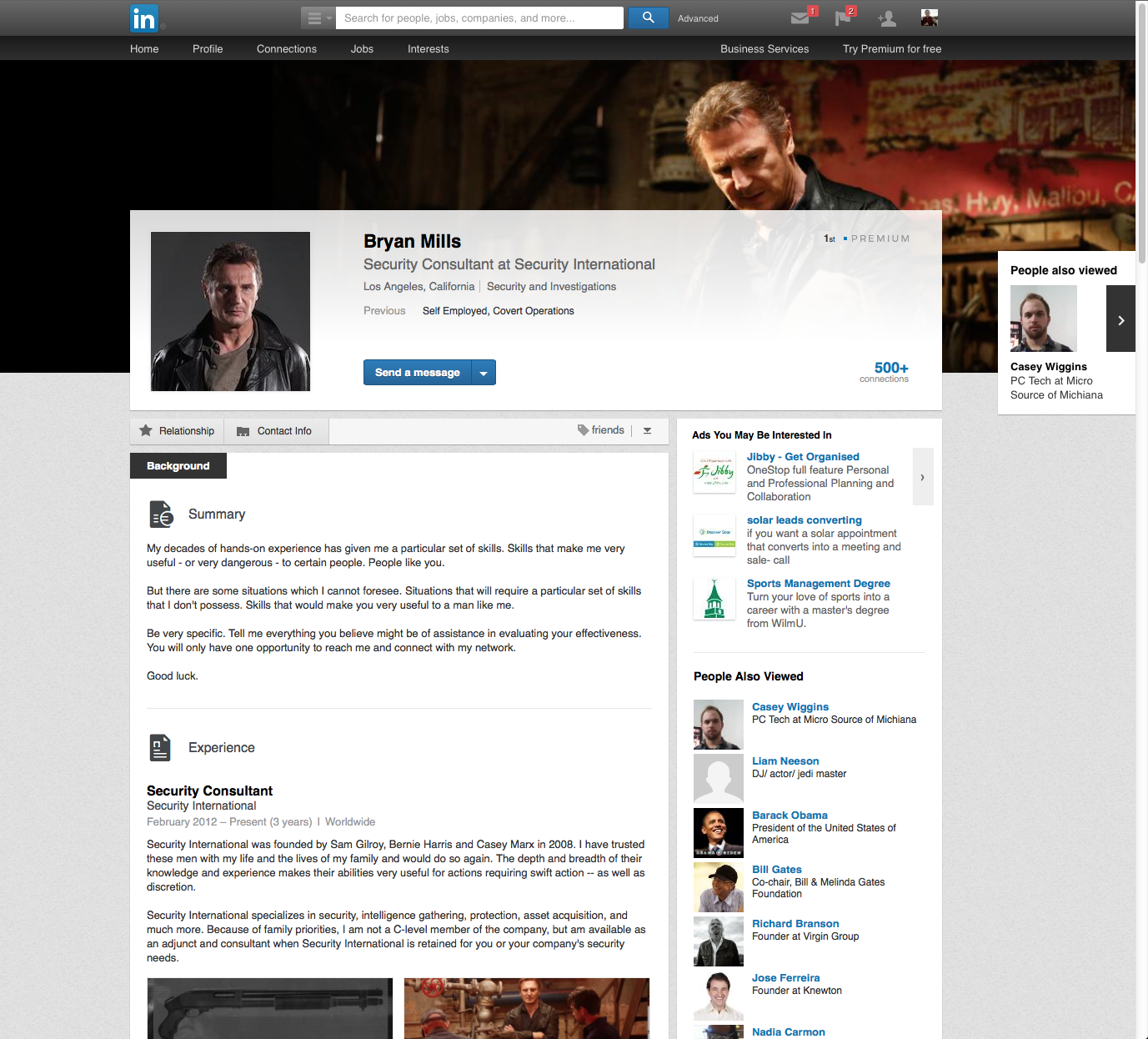
Task: Open the account avatar menu
Action: click(x=930, y=18)
